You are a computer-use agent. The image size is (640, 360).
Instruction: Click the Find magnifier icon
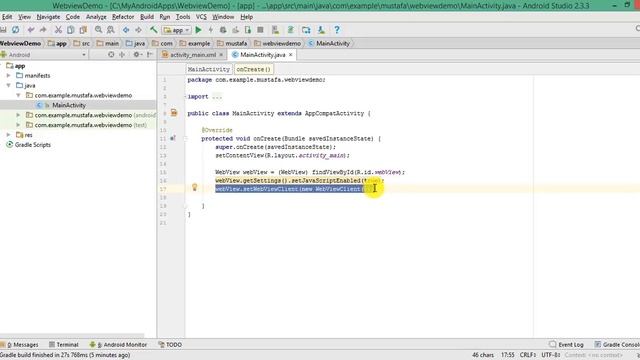[98, 30]
